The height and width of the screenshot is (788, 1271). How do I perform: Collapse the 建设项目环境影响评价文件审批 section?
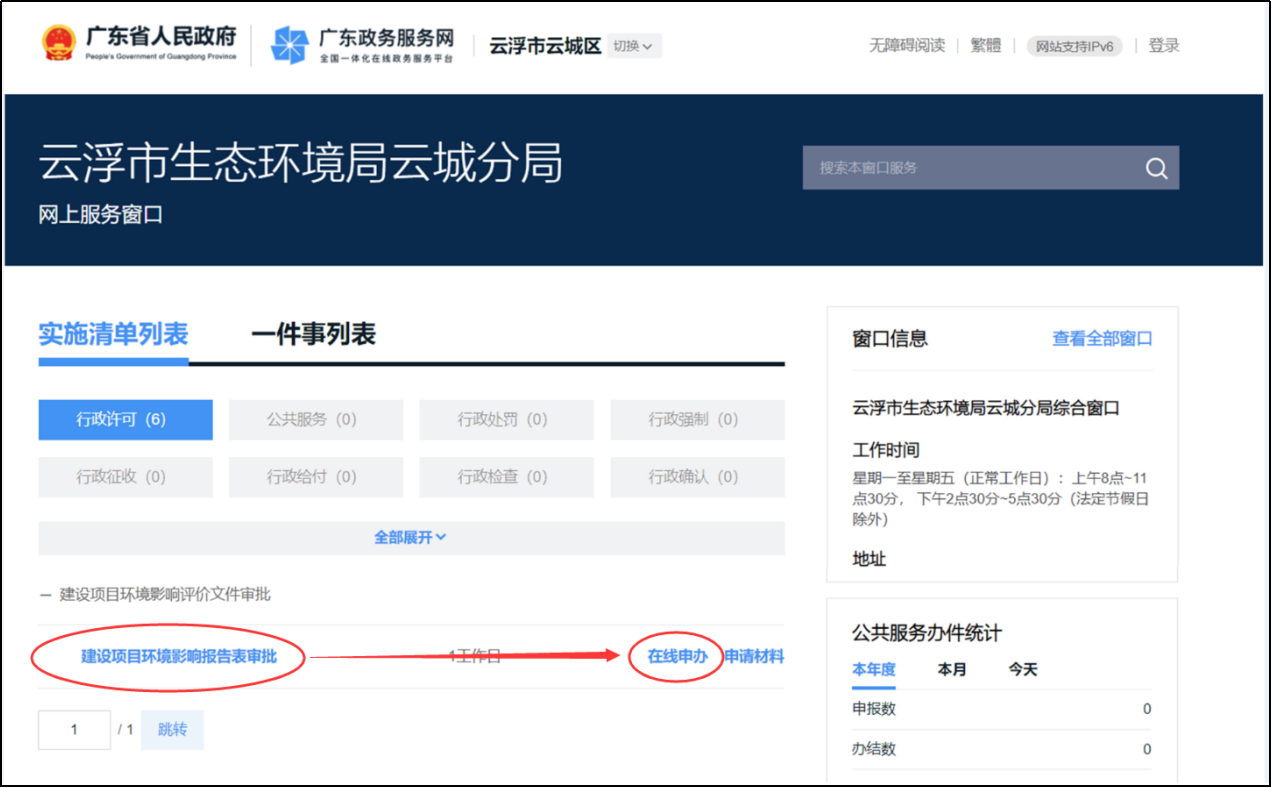[x=45, y=595]
